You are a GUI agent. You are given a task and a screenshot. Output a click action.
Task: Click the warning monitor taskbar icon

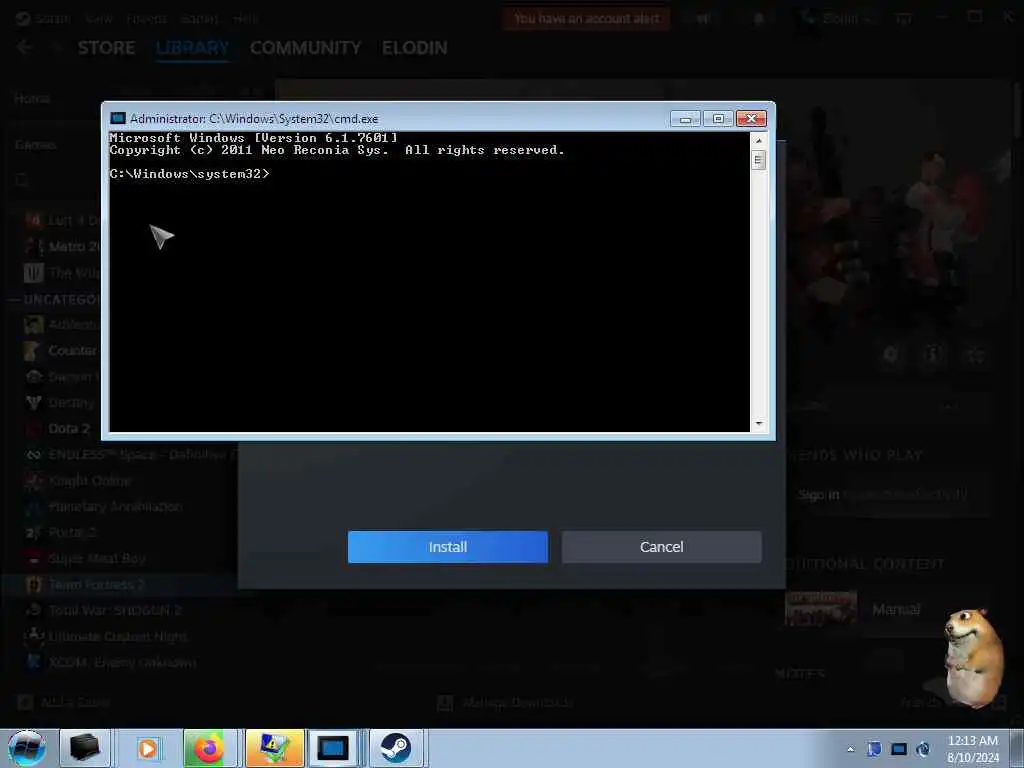tap(274, 748)
